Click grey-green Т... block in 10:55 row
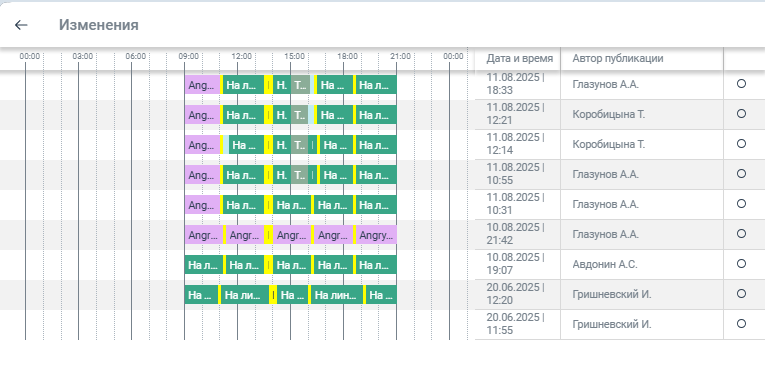 [x=300, y=175]
